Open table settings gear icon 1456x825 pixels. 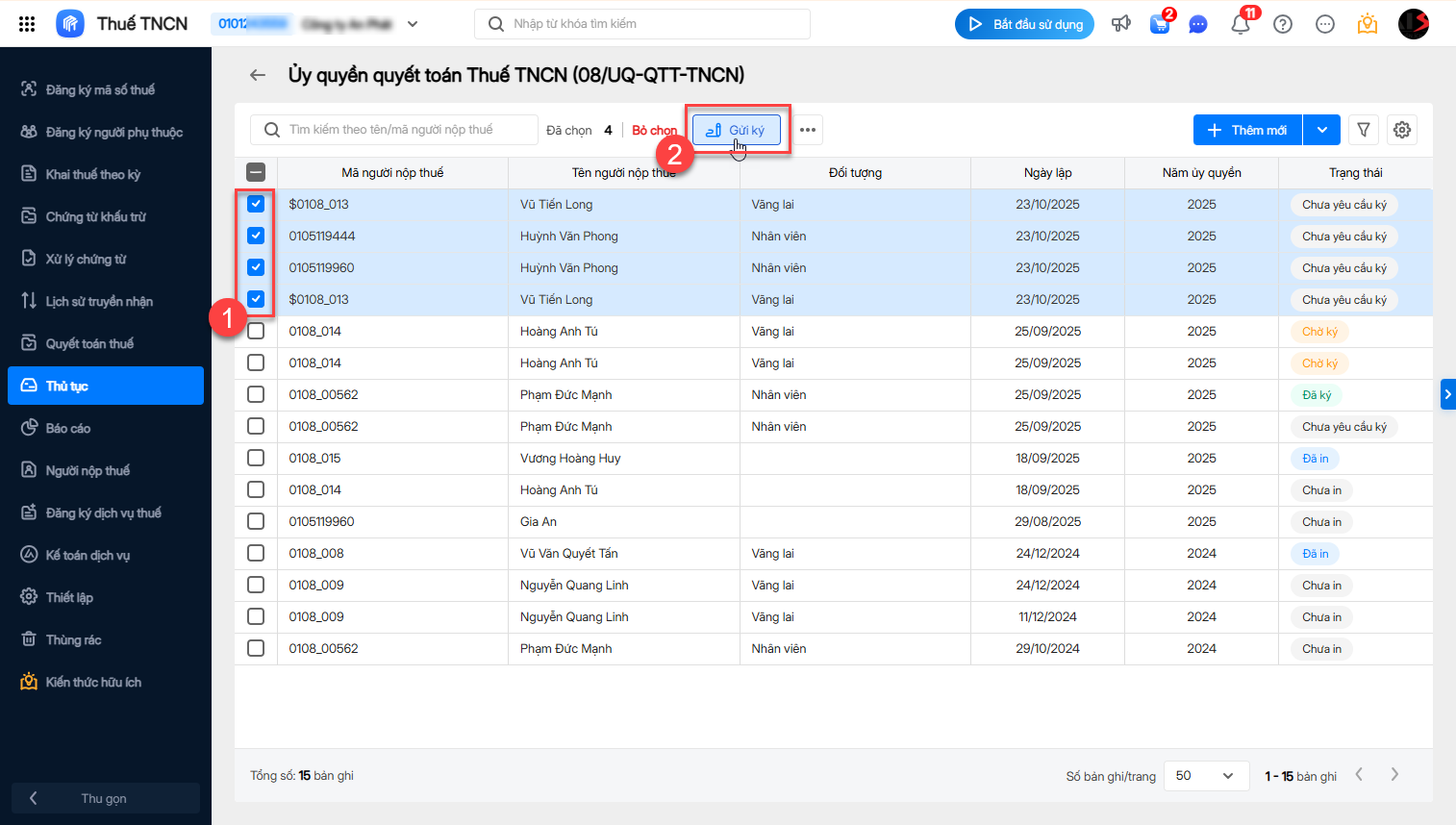pyautogui.click(x=1402, y=130)
